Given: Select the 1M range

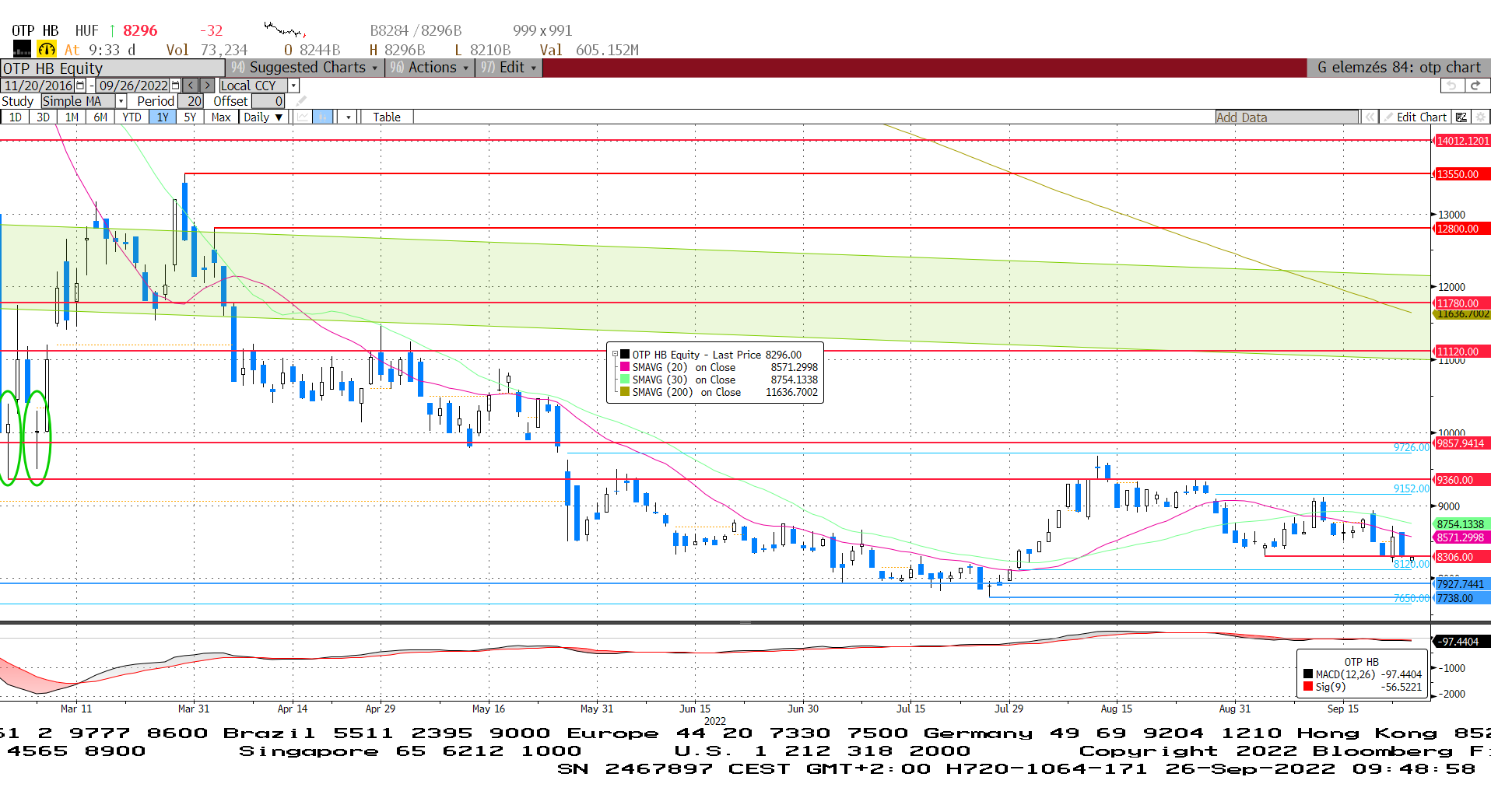Looking at the screenshot, I should click(x=72, y=117).
